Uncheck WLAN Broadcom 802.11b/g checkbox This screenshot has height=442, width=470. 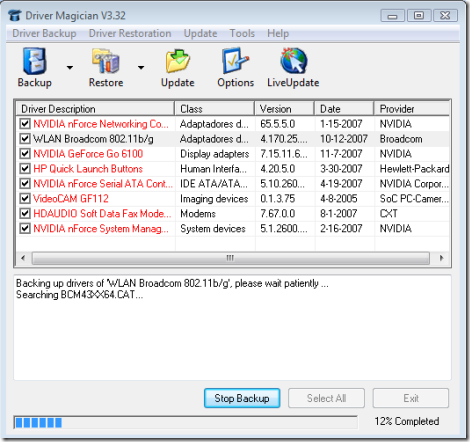25,139
